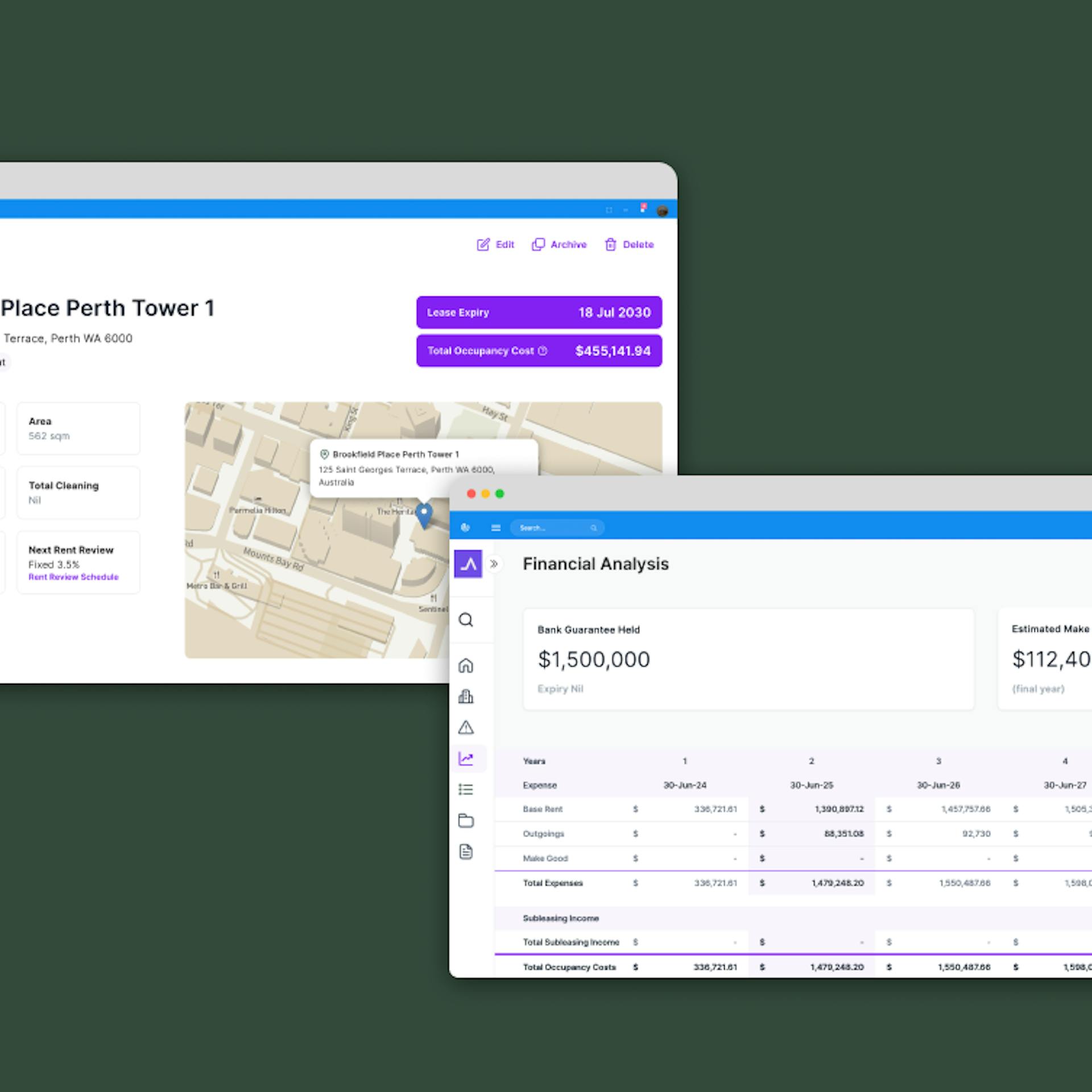This screenshot has width=1092, height=1092.
Task: Click the hamburger menu icon in the blue top bar
Action: point(496,528)
